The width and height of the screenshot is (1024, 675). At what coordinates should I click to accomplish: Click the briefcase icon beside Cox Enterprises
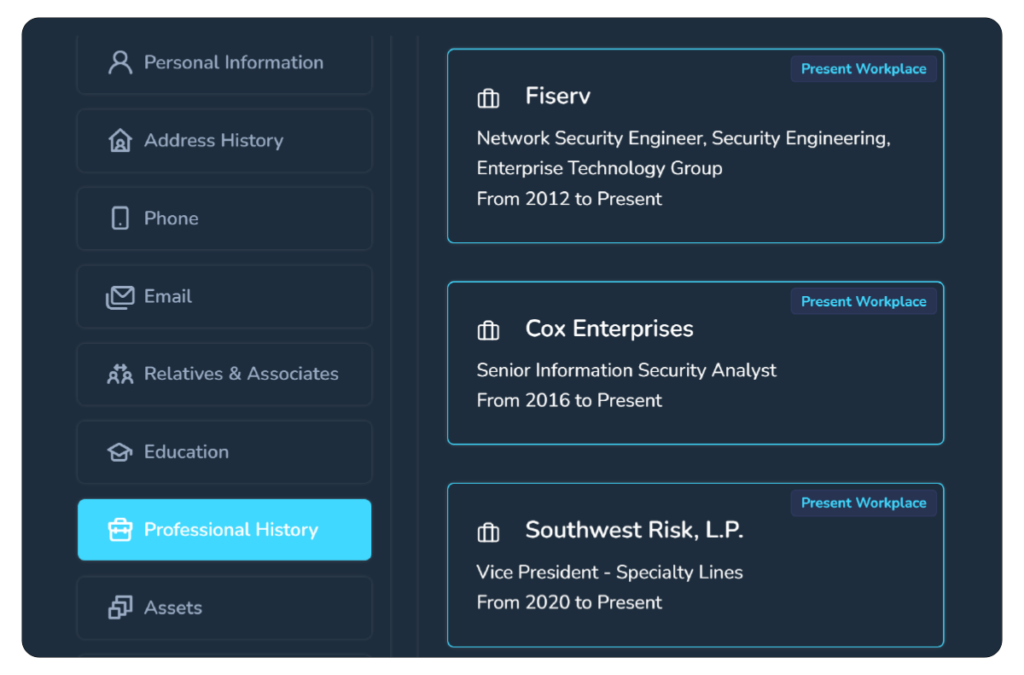(x=488, y=330)
